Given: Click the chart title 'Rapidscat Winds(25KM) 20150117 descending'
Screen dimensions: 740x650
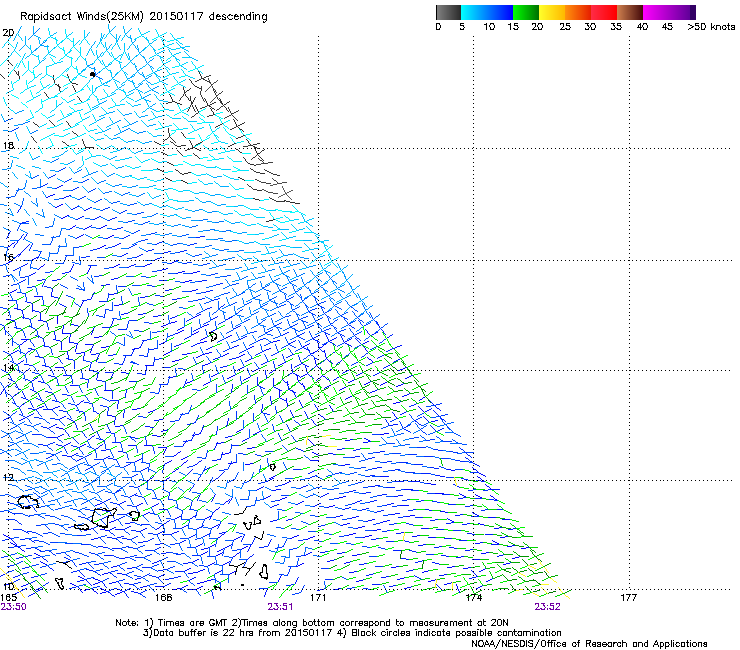Looking at the screenshot, I should [144, 17].
